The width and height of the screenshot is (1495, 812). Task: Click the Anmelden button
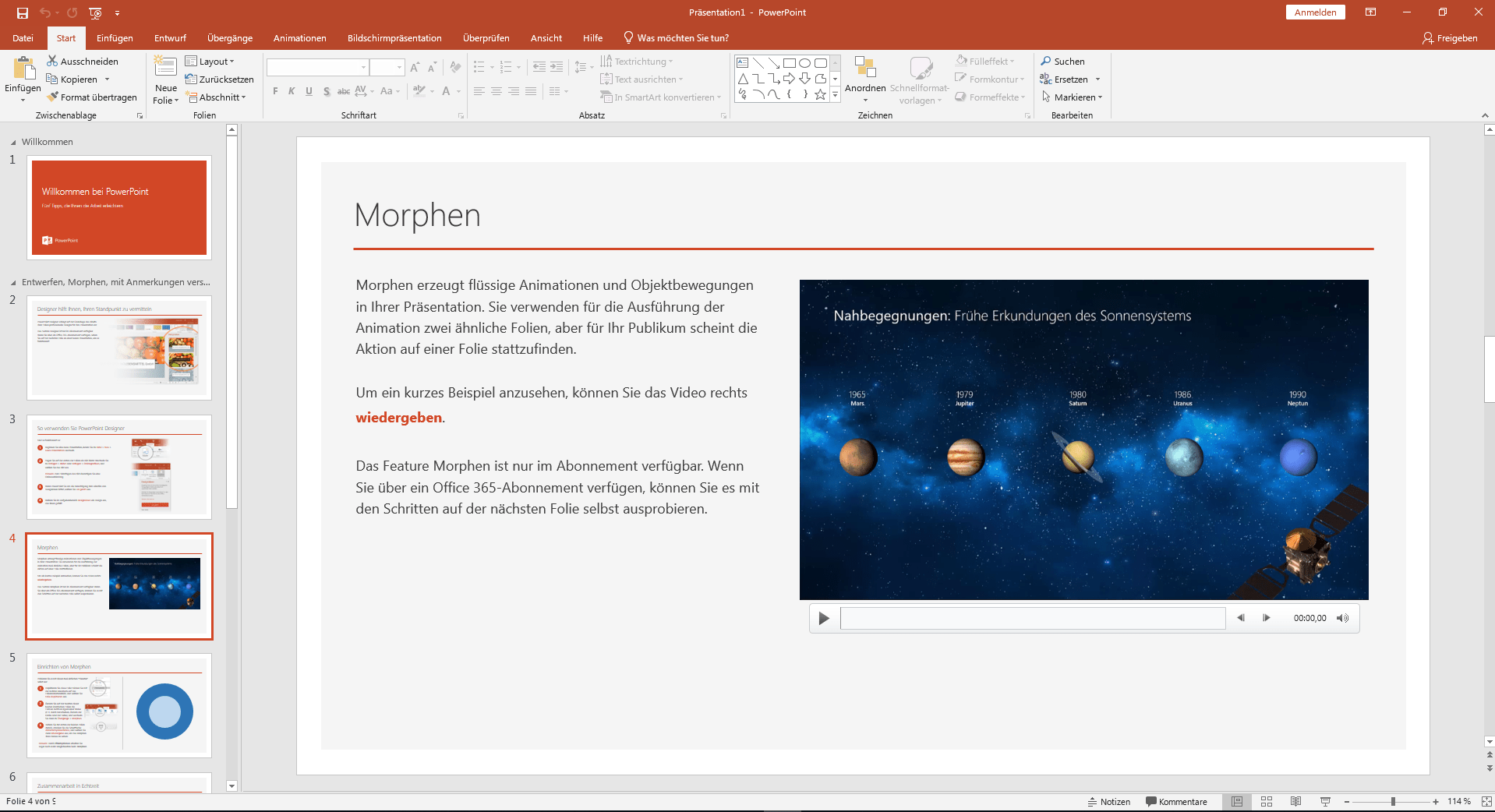click(x=1315, y=12)
